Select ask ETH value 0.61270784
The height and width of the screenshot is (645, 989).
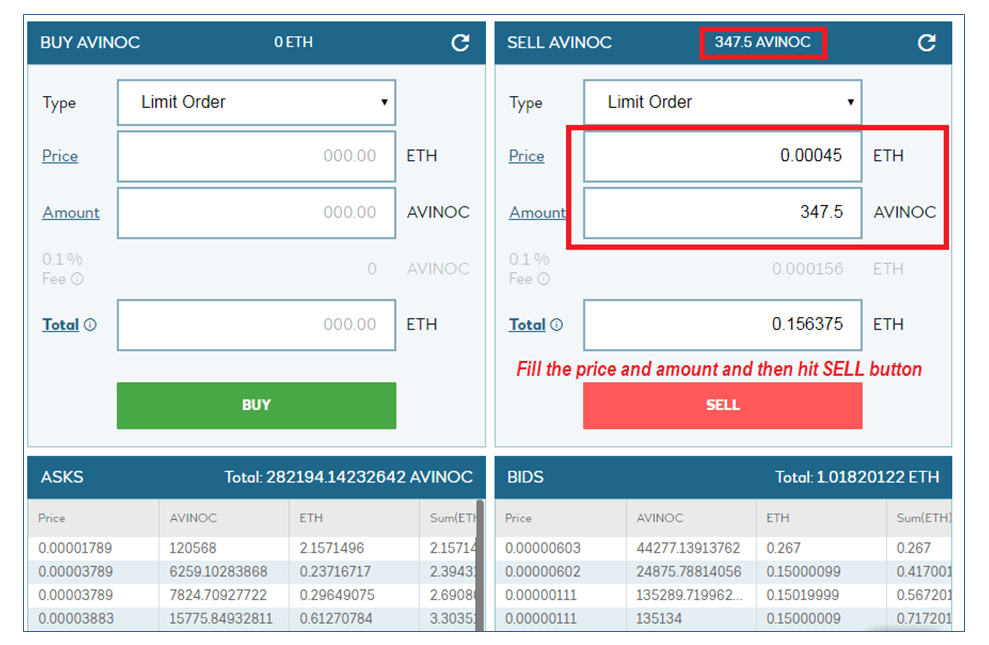(x=336, y=619)
